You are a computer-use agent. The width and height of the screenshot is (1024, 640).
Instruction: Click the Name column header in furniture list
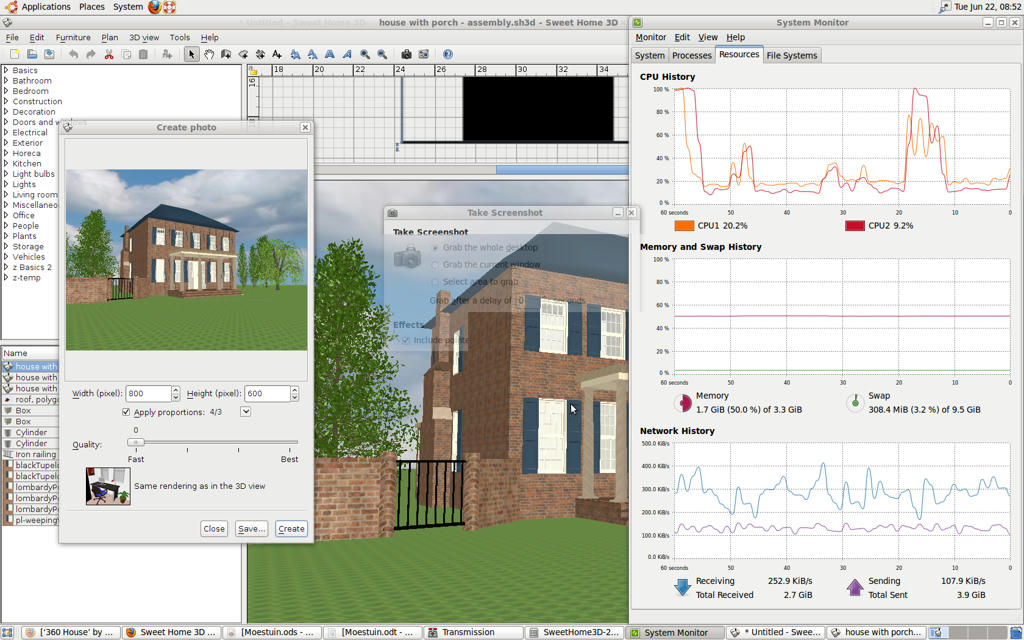tap(30, 353)
